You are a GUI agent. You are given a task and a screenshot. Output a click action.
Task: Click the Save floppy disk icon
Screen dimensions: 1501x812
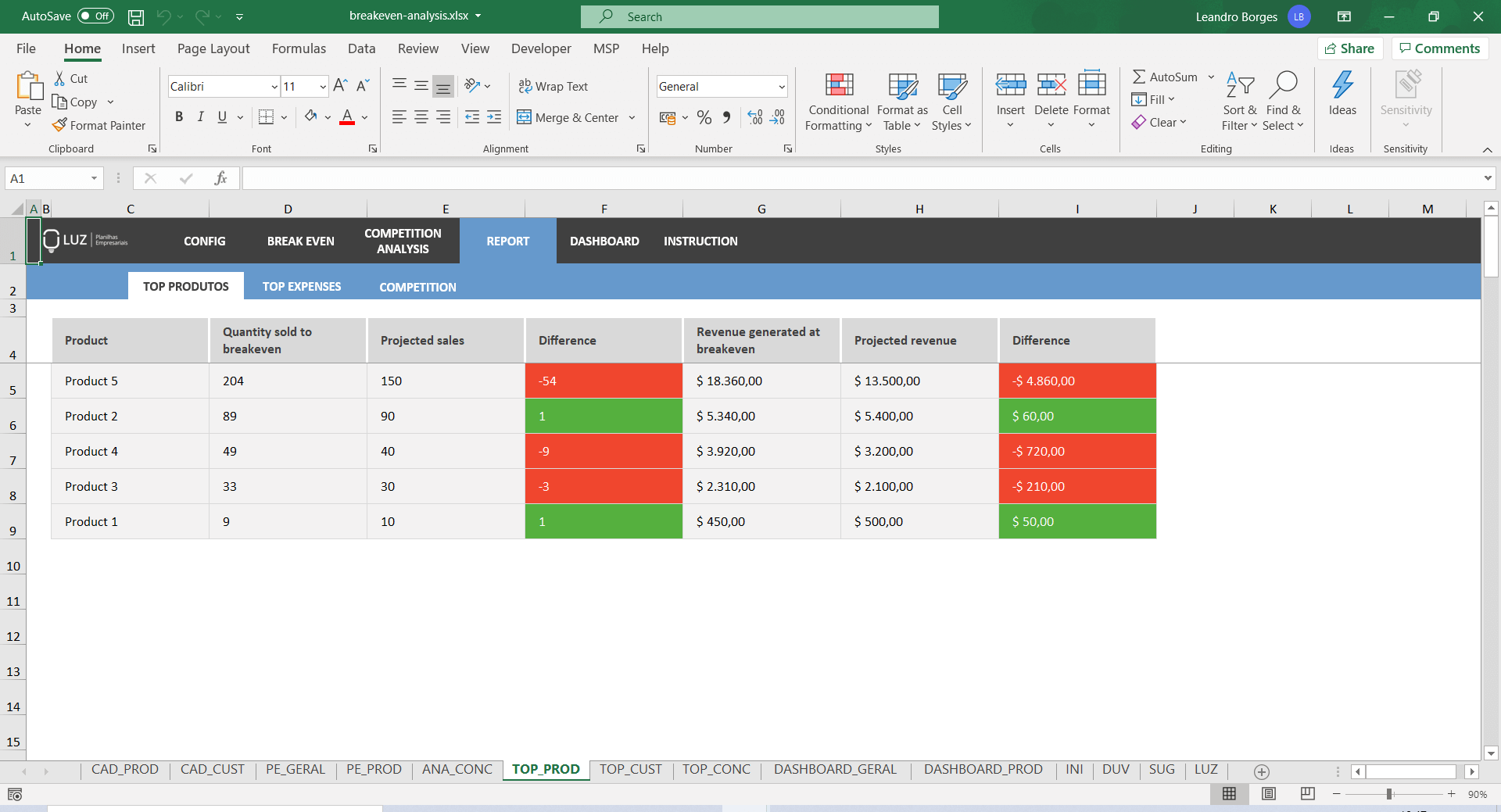click(136, 16)
